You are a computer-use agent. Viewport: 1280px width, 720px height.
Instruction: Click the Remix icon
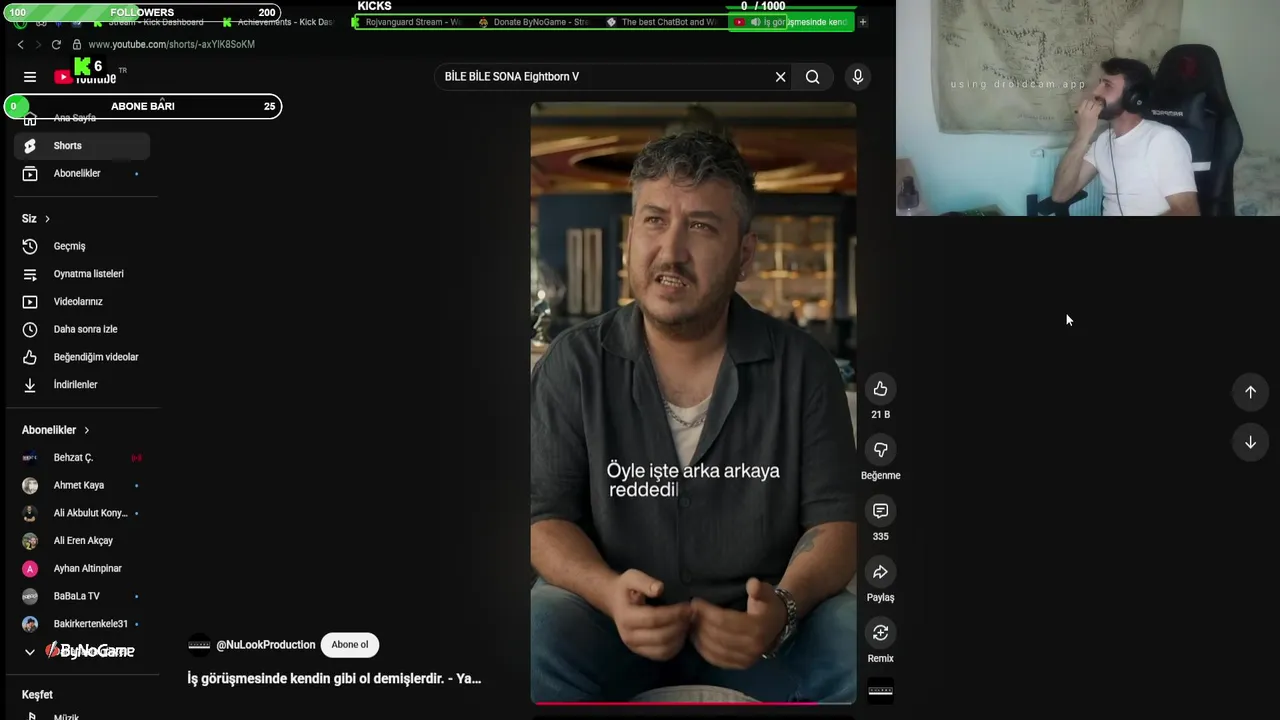click(x=880, y=633)
